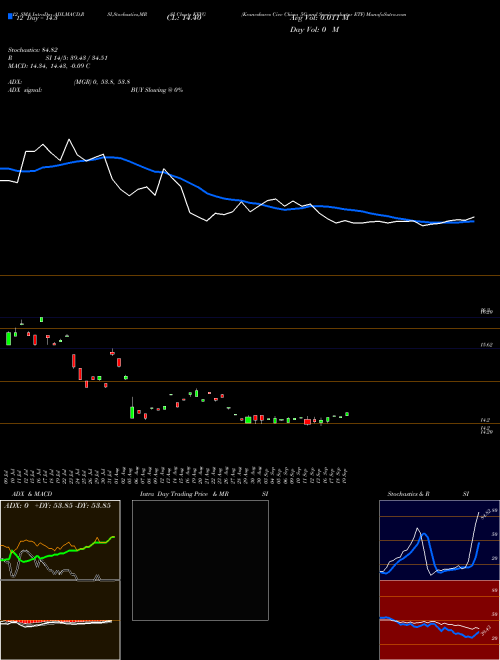Image resolution: width=500 pixels, height=660 pixels.
Task: Click the '12 Day = 14.3' label
Action: (x=35, y=18)
